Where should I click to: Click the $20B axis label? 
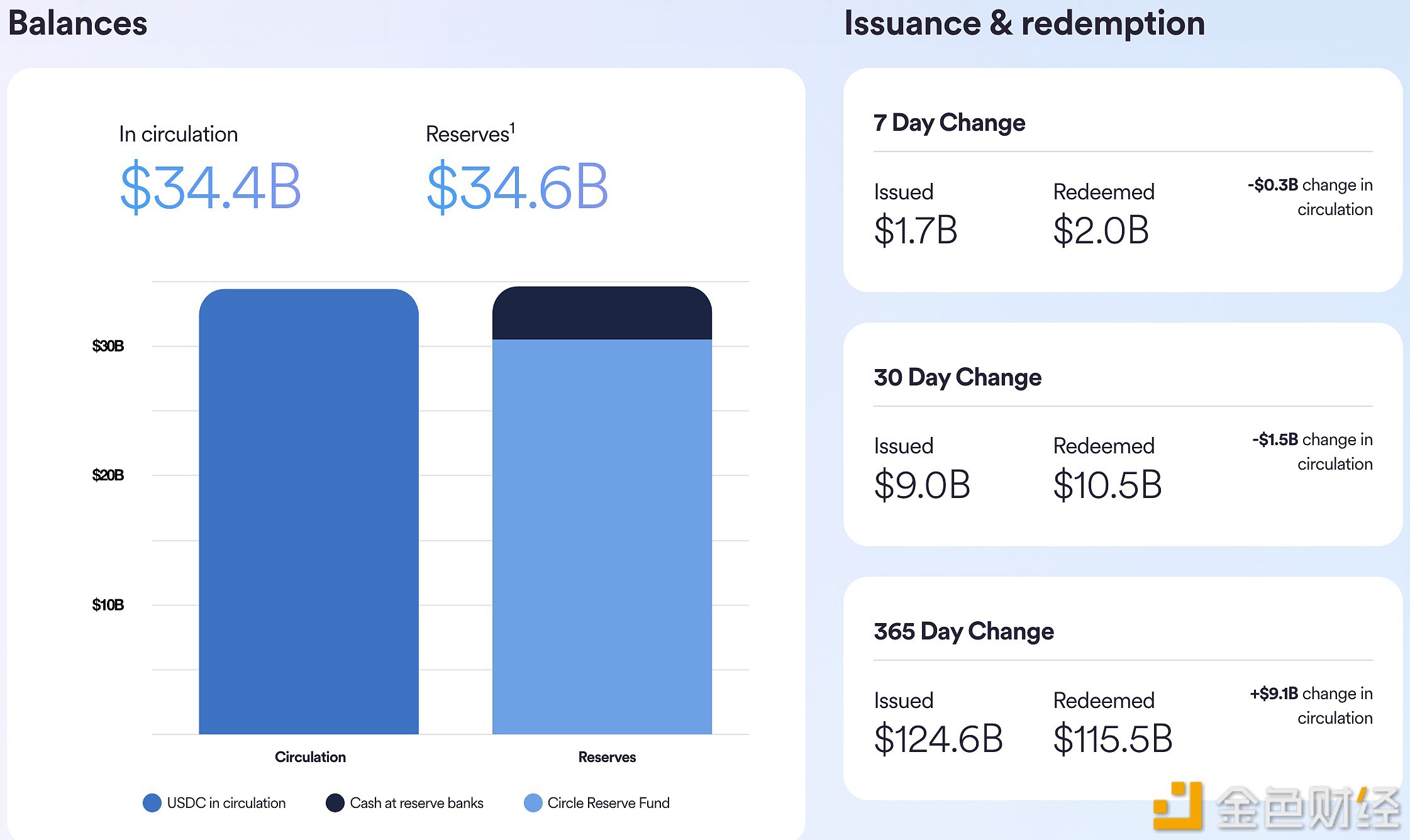coord(108,475)
